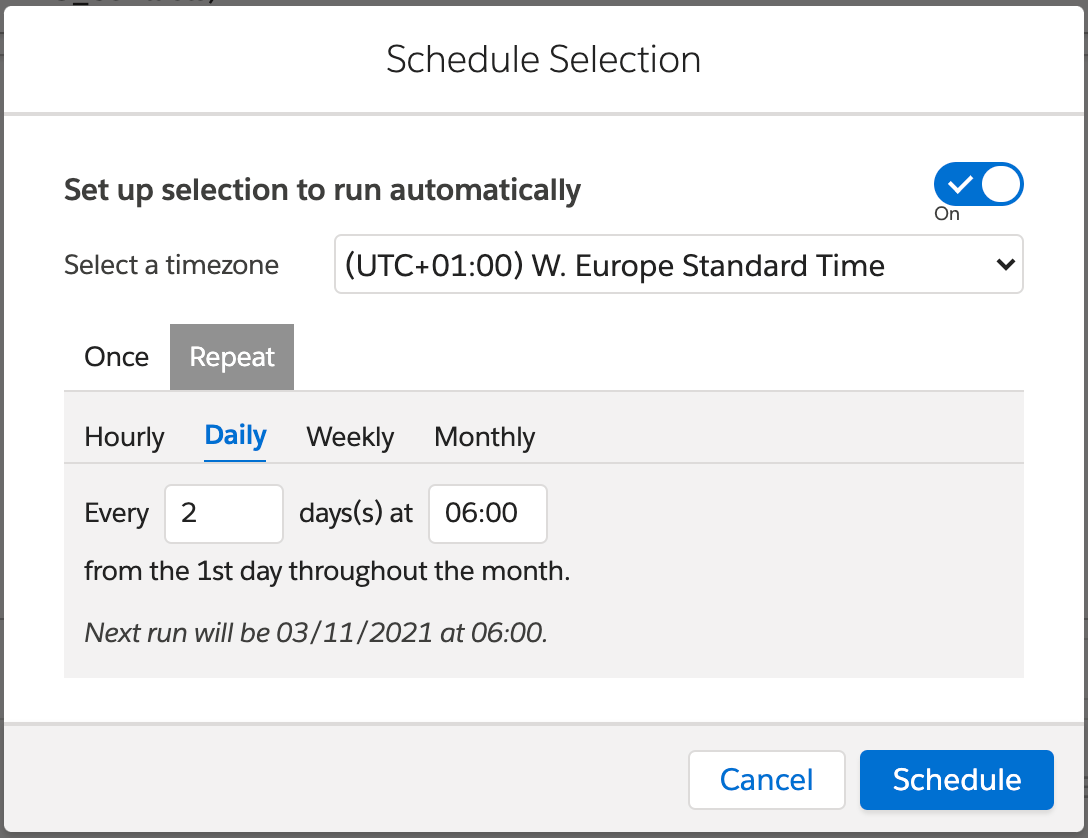Click the checkmark inside the On switch
1088x838 pixels.
coord(960,185)
